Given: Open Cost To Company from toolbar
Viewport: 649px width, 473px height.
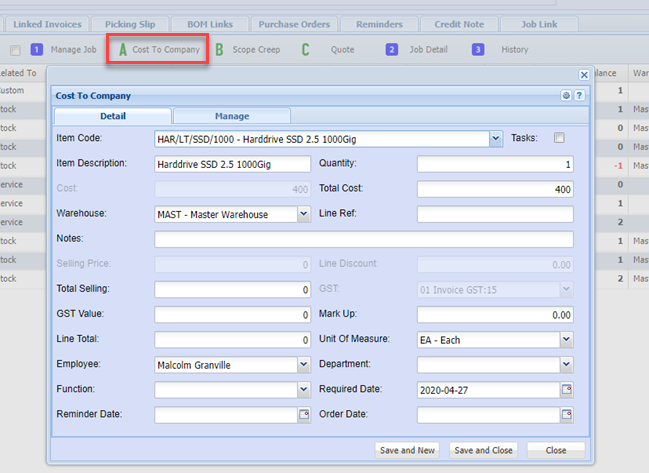Looking at the screenshot, I should click(x=158, y=49).
